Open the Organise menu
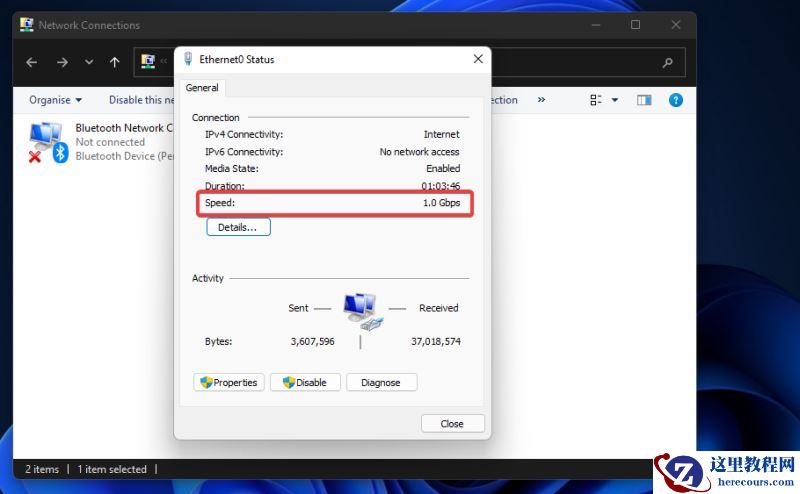800x494 pixels. click(x=55, y=100)
